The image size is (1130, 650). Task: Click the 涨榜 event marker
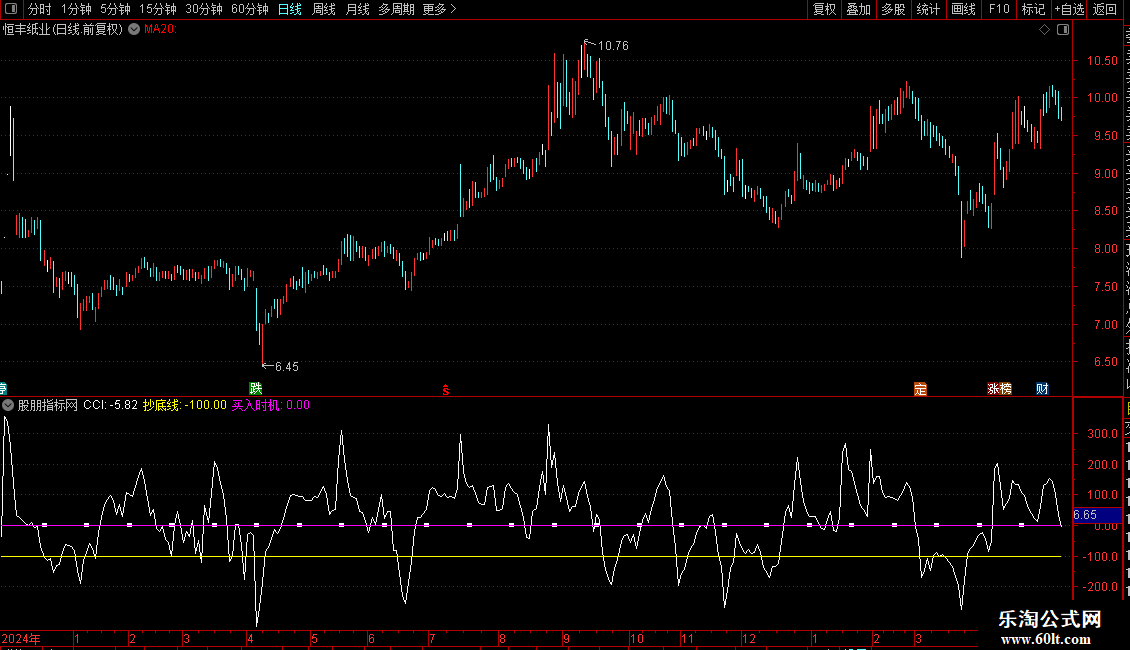[1000, 389]
